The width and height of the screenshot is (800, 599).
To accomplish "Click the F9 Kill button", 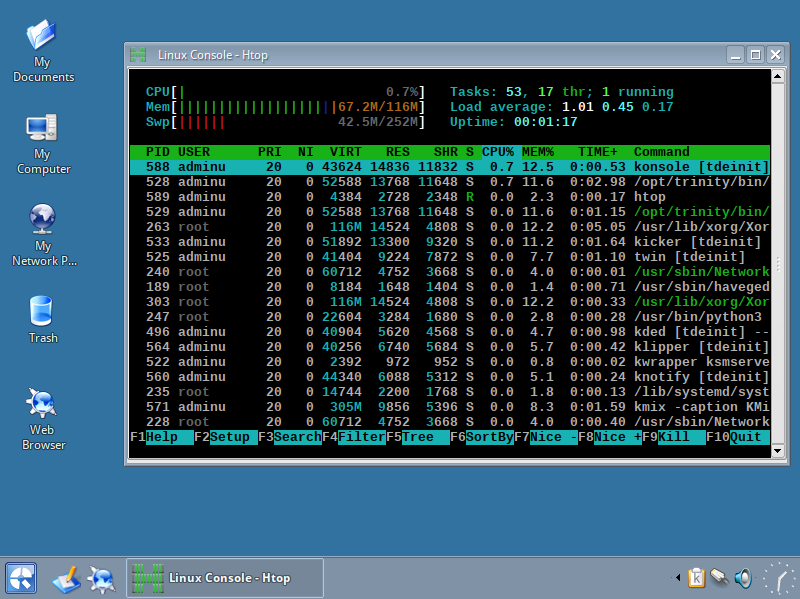I will 673,437.
